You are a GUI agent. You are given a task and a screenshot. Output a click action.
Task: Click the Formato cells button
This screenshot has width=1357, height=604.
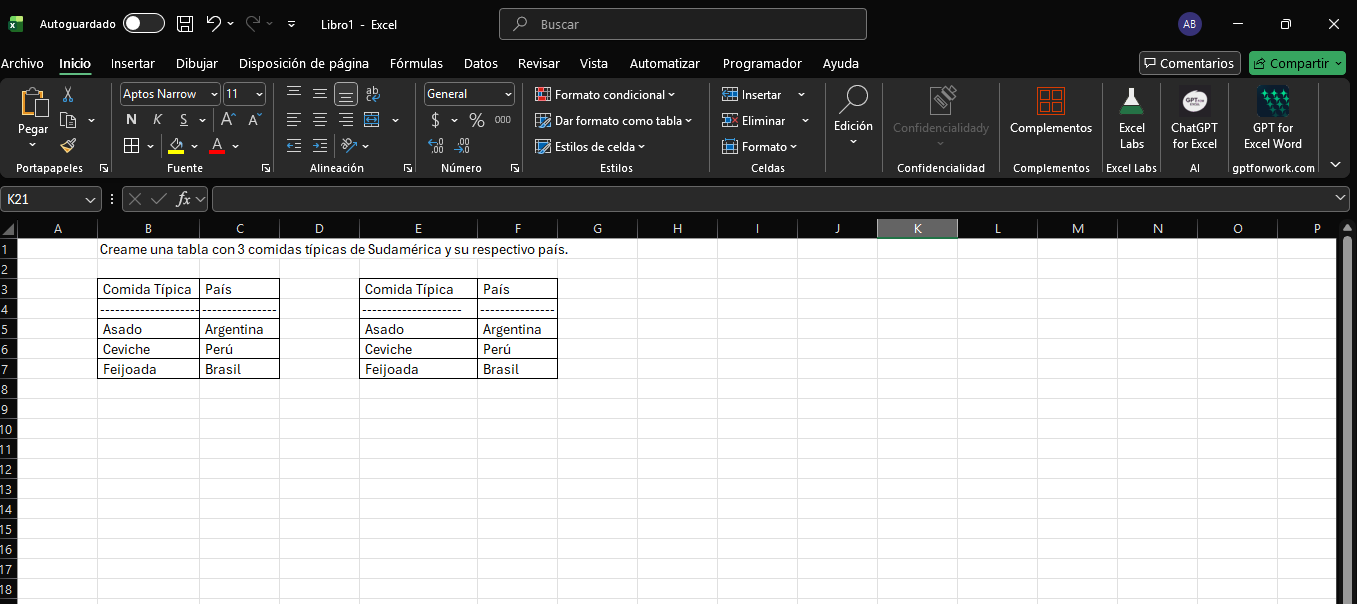click(x=760, y=146)
